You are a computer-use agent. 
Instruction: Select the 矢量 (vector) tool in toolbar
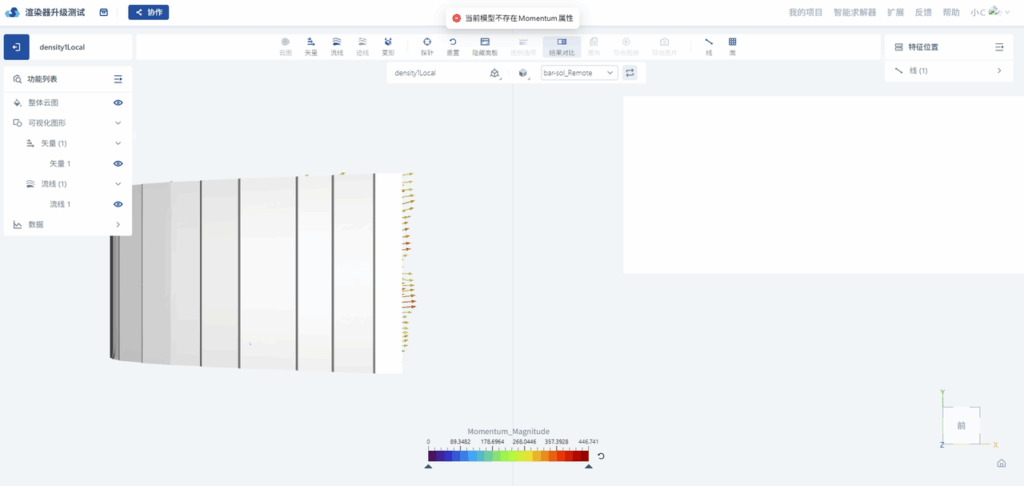pyautogui.click(x=311, y=46)
